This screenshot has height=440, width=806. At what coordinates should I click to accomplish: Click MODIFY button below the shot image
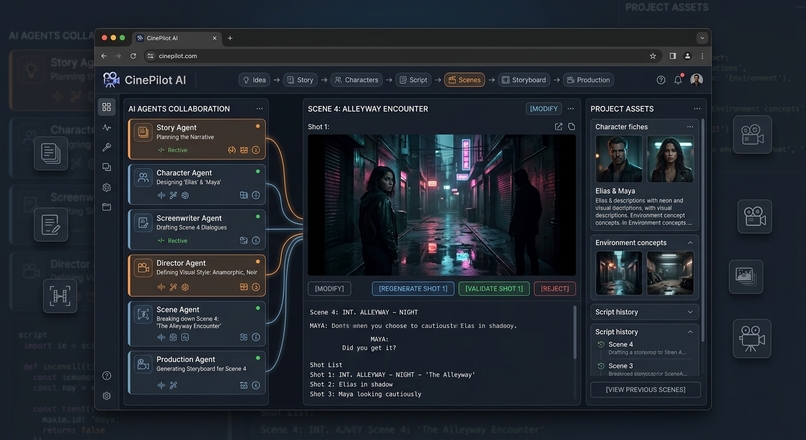[x=329, y=289]
